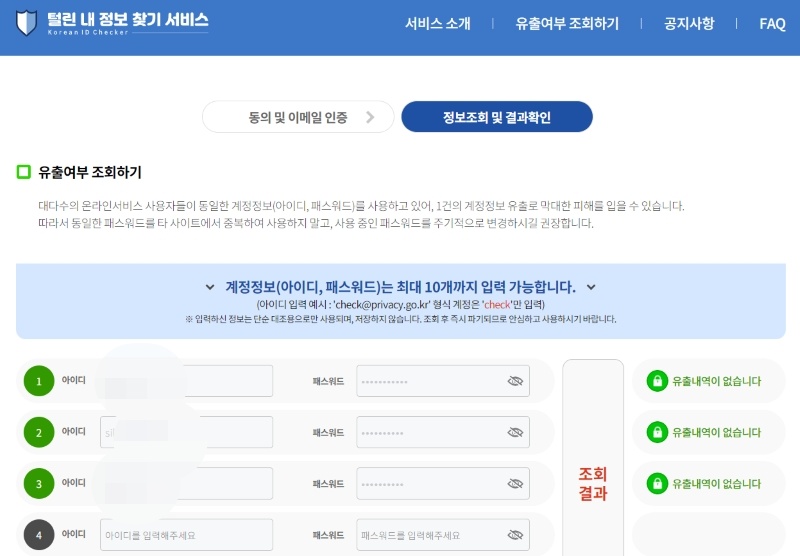
Task: Collapse notice using right chevron after 입력 가능합니다
Action: pyautogui.click(x=591, y=287)
